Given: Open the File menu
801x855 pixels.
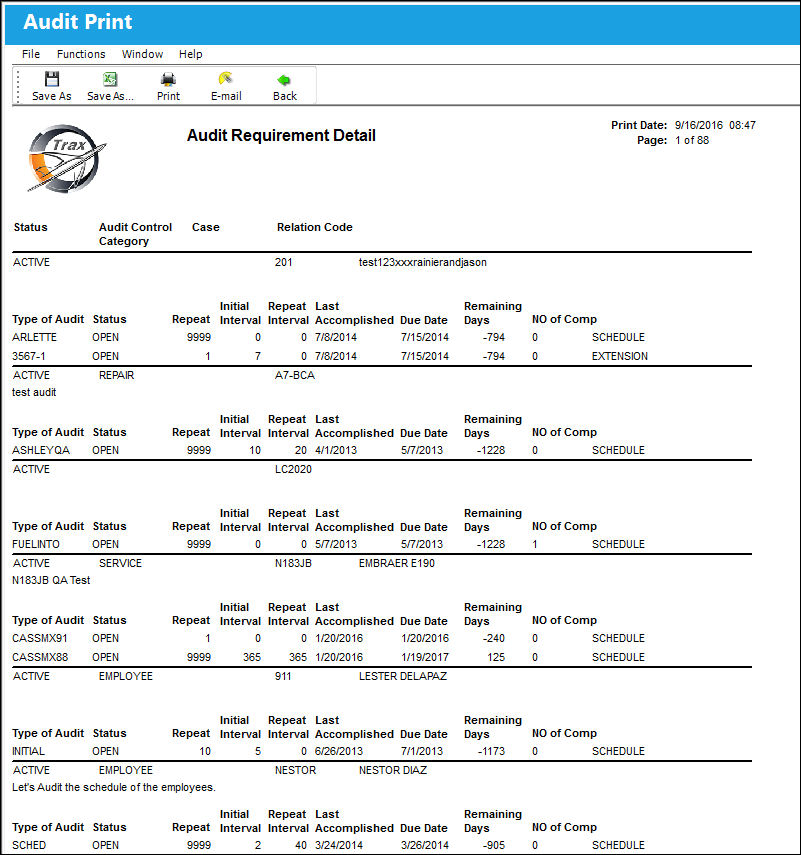Looking at the screenshot, I should (31, 54).
